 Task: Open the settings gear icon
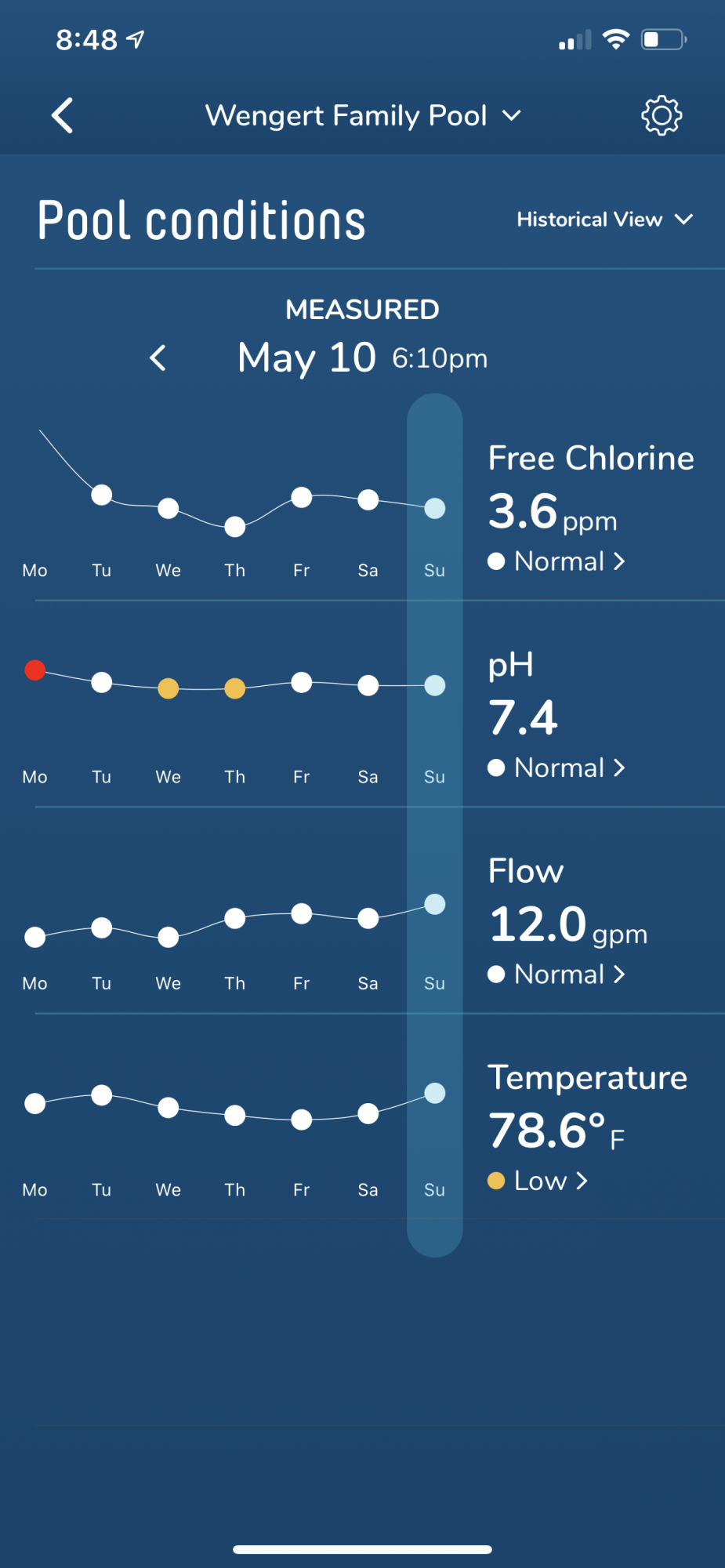[x=662, y=116]
